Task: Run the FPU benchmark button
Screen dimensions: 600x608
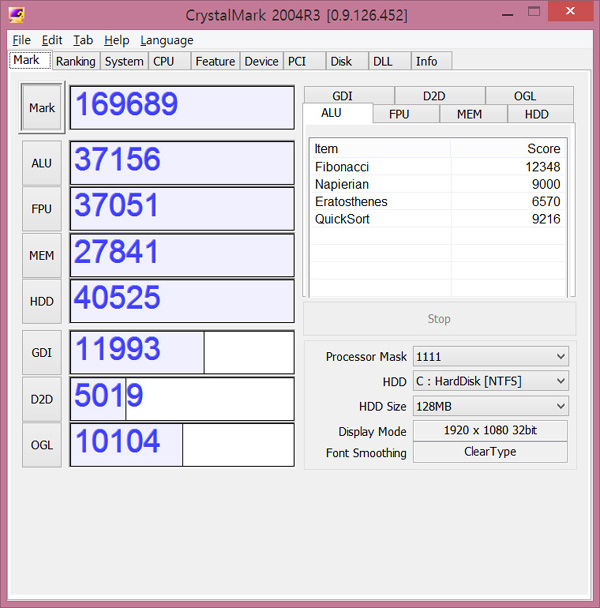Action: (42, 209)
